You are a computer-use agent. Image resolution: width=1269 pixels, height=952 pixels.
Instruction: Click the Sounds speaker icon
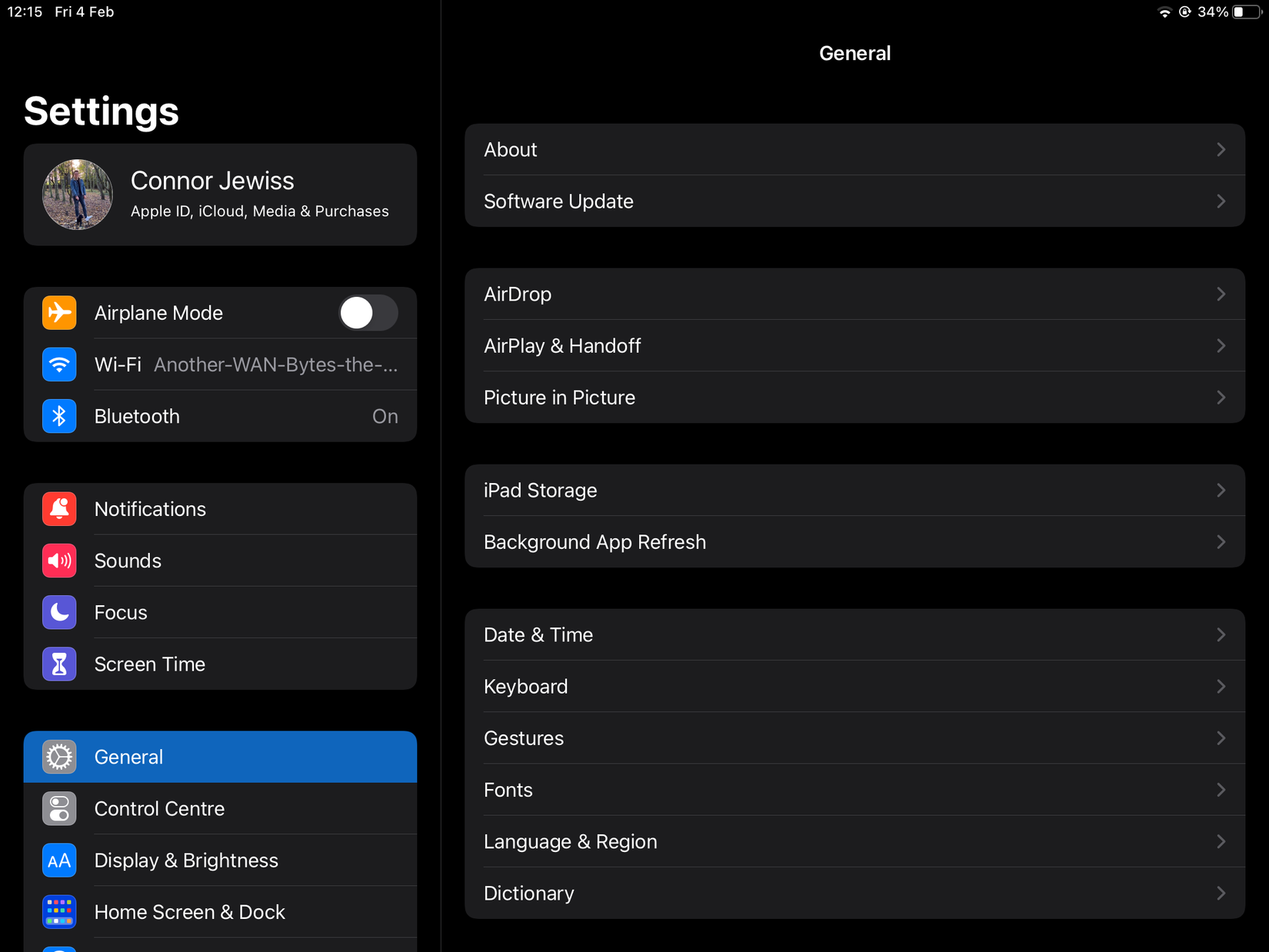(59, 561)
